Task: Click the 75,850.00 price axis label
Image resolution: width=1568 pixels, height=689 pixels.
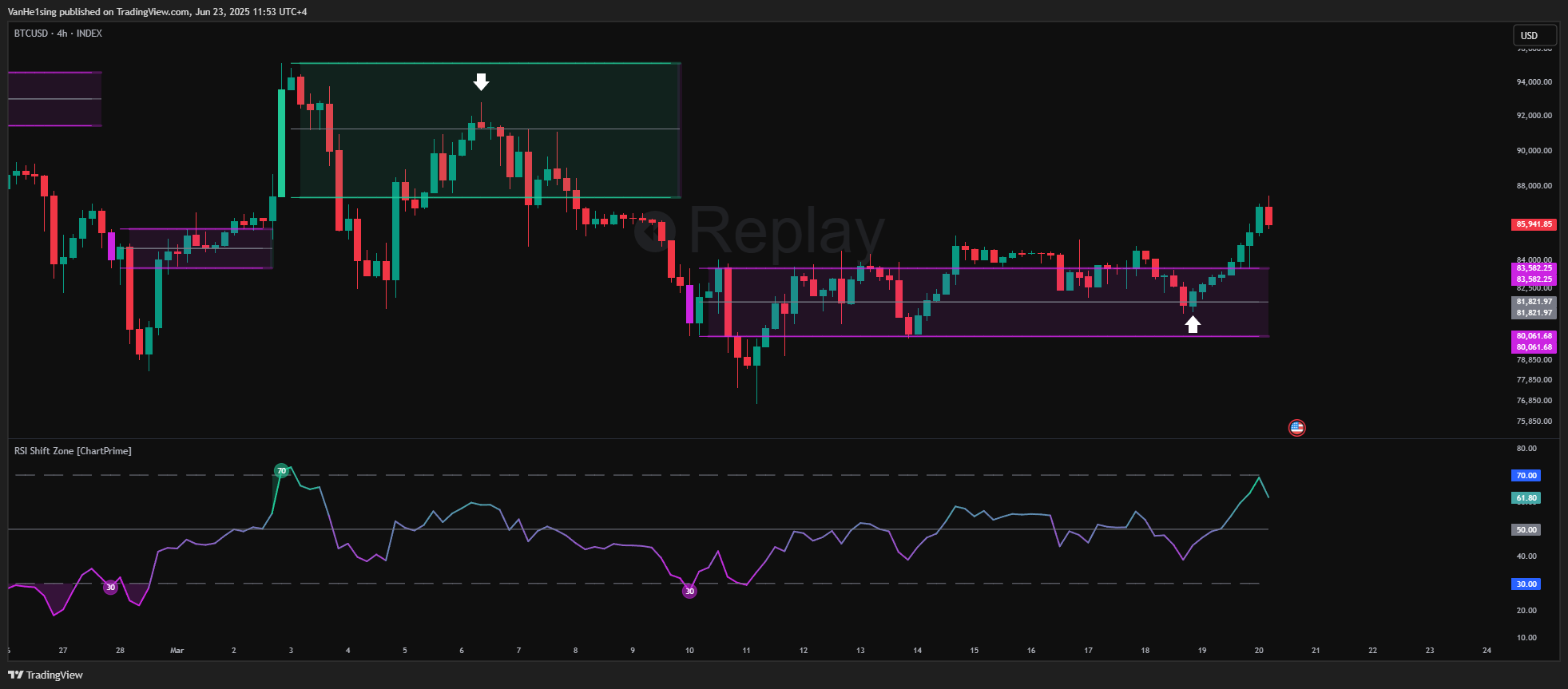Action: pos(1534,422)
